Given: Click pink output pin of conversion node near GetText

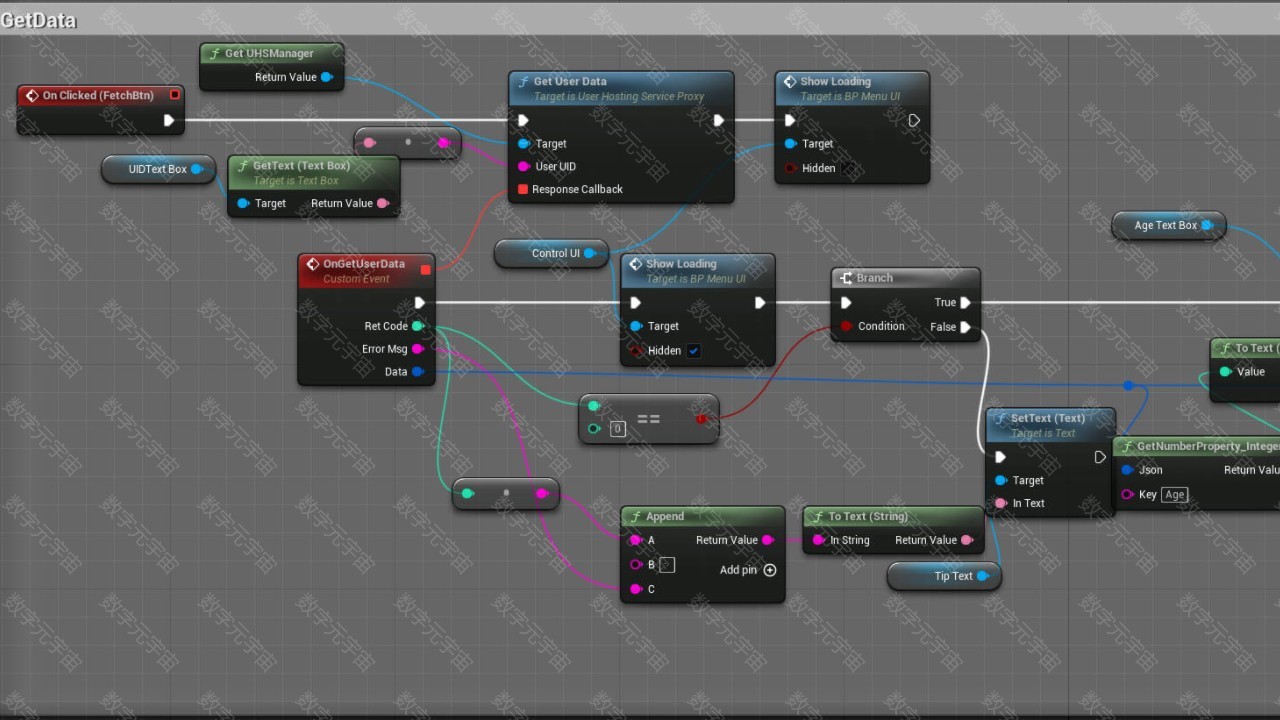Looking at the screenshot, I should (444, 143).
